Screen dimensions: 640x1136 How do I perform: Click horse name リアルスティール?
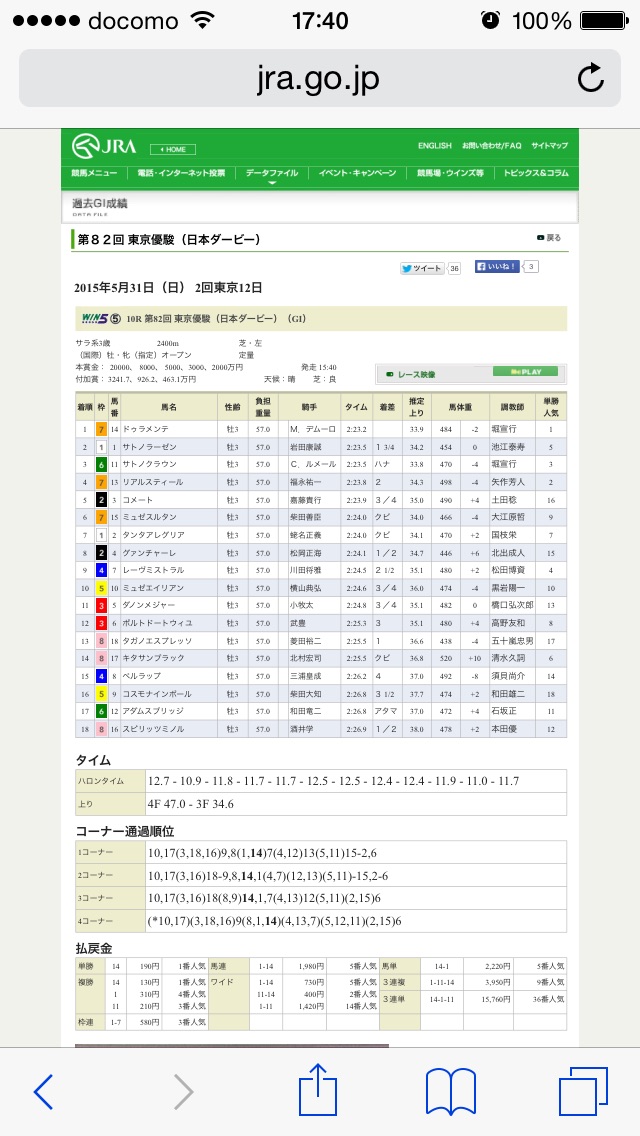pos(152,482)
